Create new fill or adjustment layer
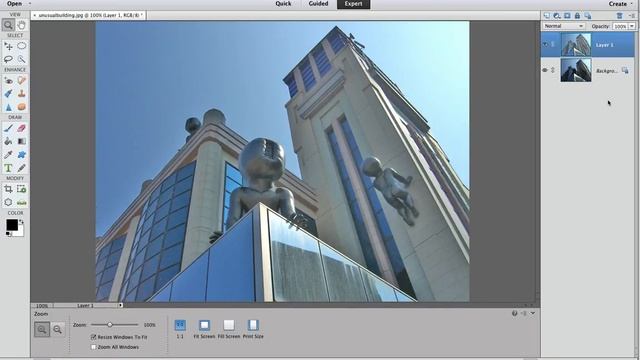640x360 pixels. (557, 16)
